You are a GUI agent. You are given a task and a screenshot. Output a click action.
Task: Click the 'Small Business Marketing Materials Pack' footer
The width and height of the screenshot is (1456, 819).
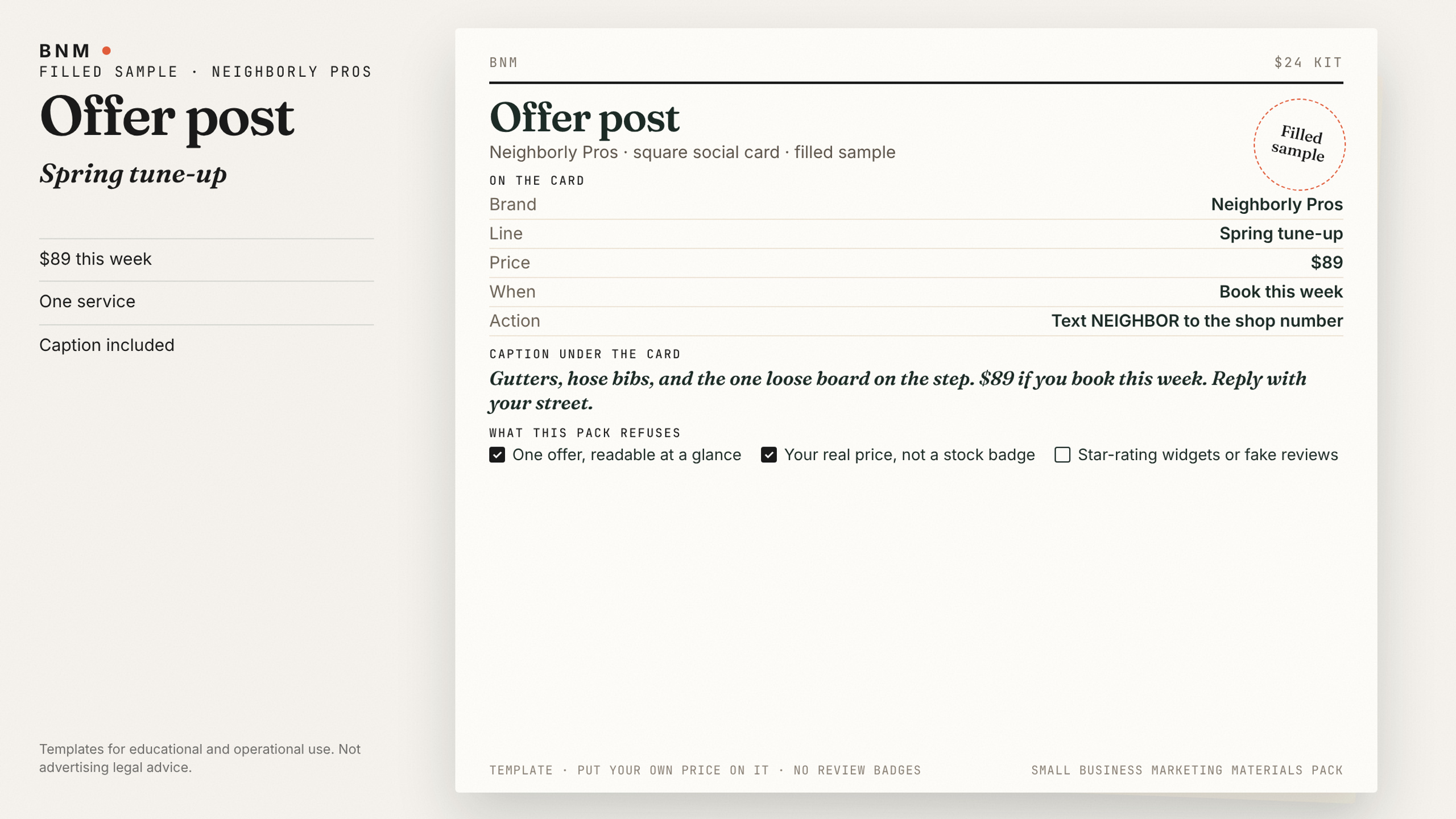coord(1187,770)
